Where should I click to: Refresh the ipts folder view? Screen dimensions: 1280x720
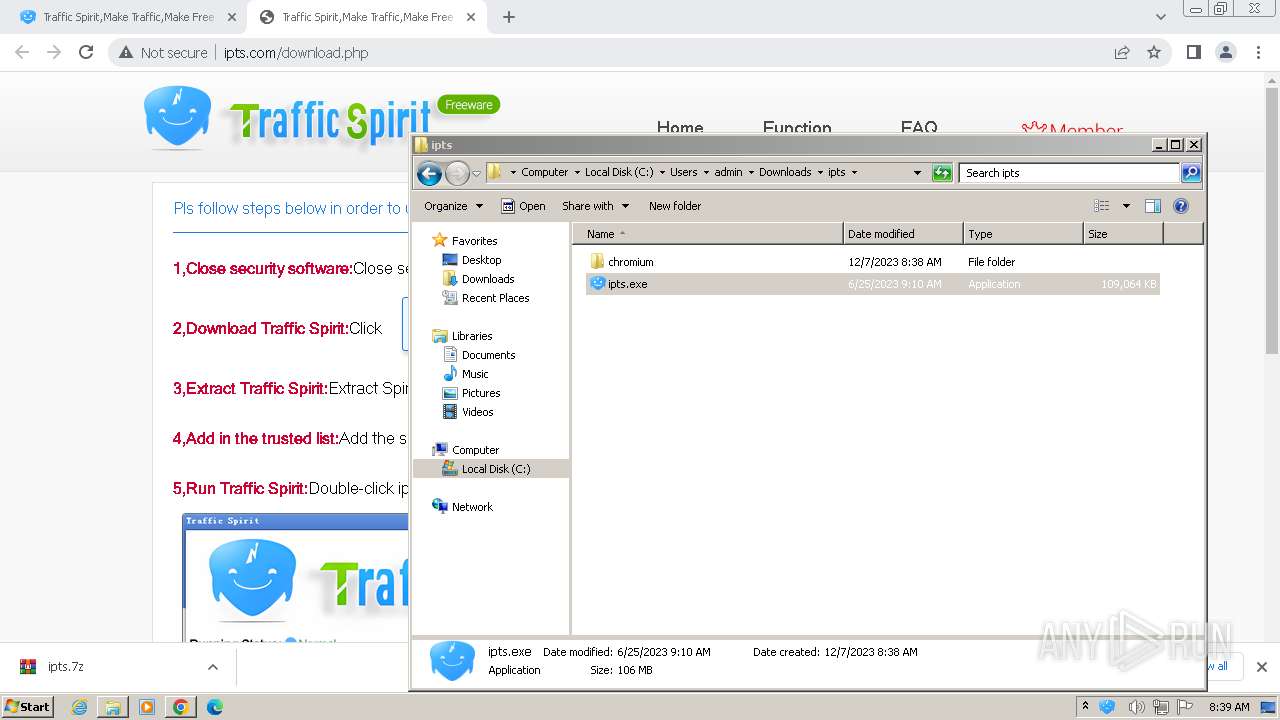942,173
